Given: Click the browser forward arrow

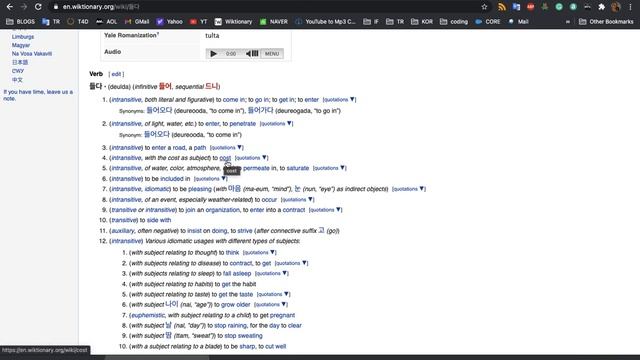Looking at the screenshot, I should click(24, 7).
